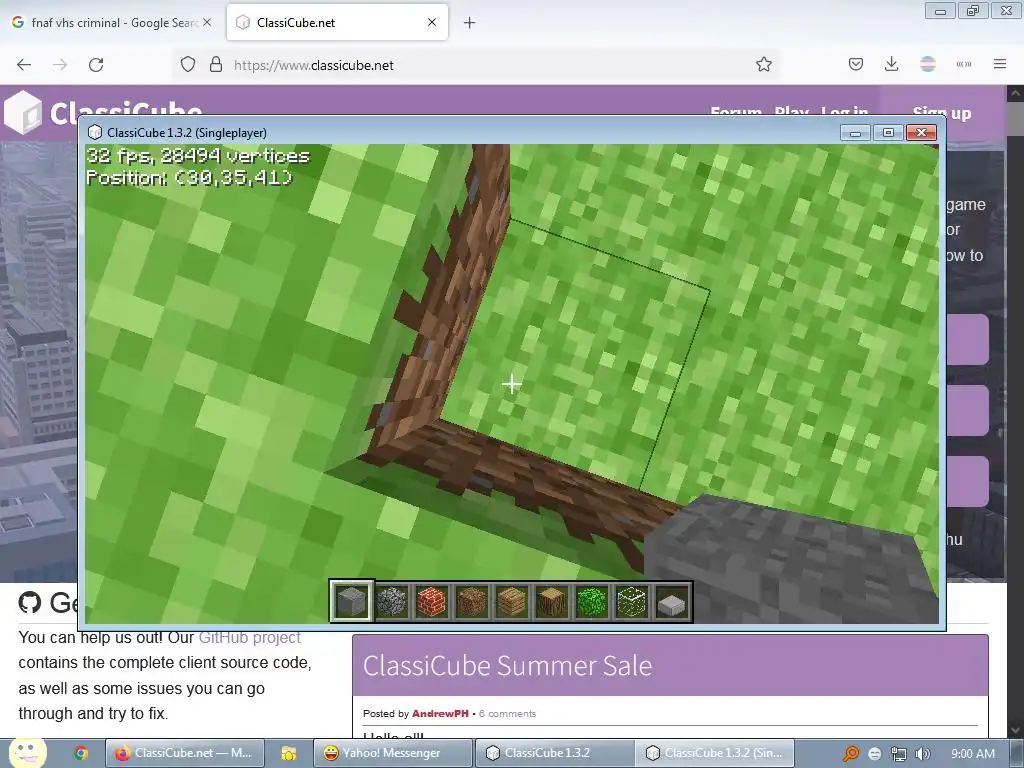
Task: Open the folder icon in taskbar
Action: coord(289,753)
